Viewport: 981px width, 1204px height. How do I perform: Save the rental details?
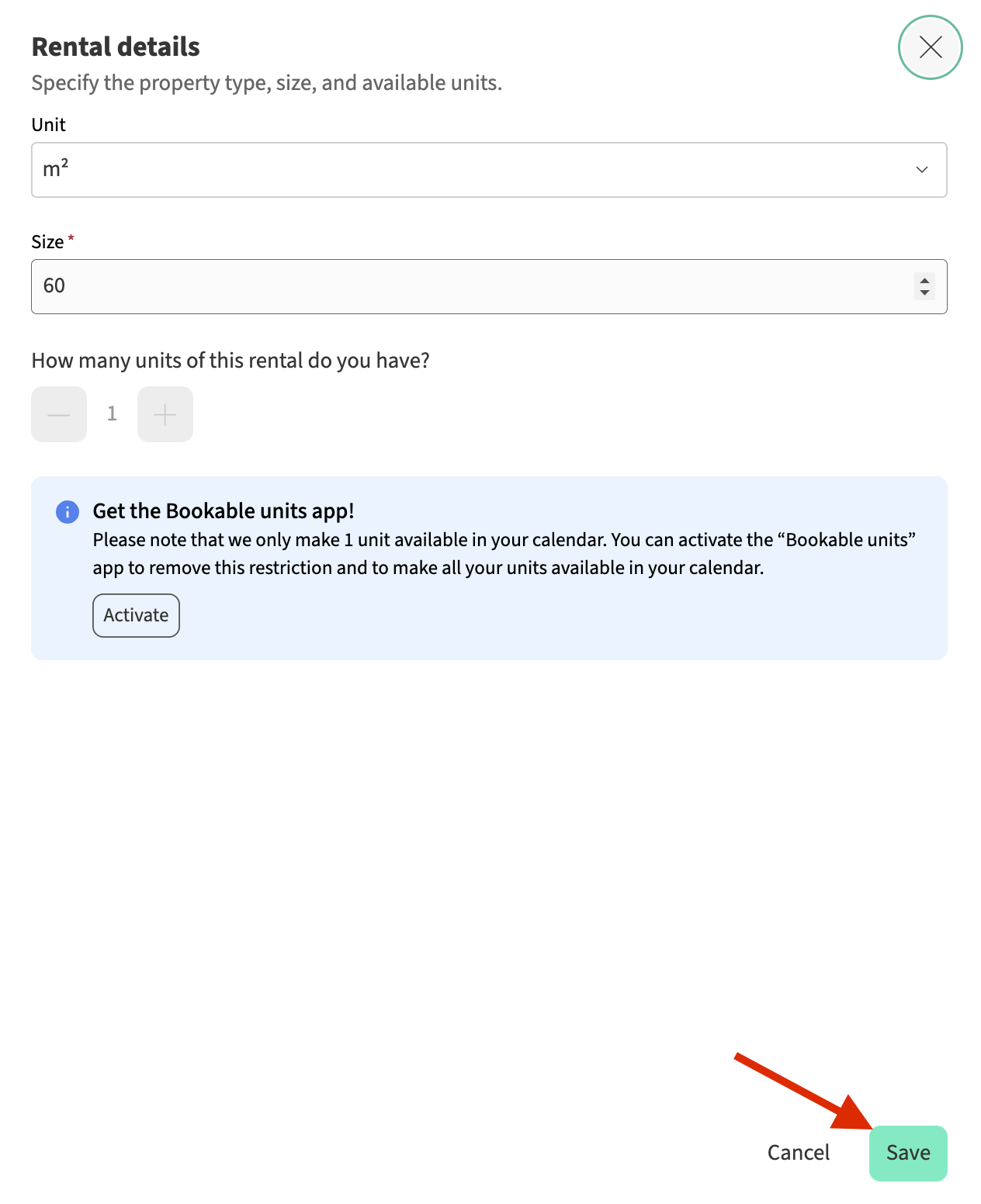[x=908, y=1153]
